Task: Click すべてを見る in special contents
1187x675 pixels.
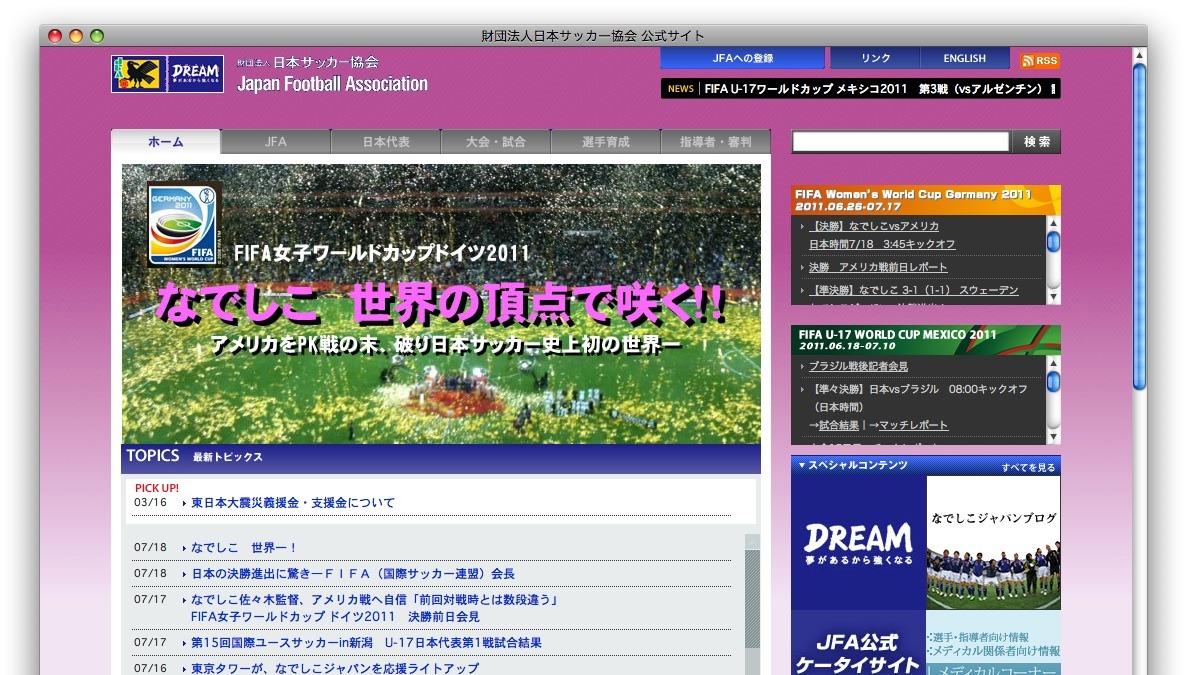Action: coord(1028,467)
